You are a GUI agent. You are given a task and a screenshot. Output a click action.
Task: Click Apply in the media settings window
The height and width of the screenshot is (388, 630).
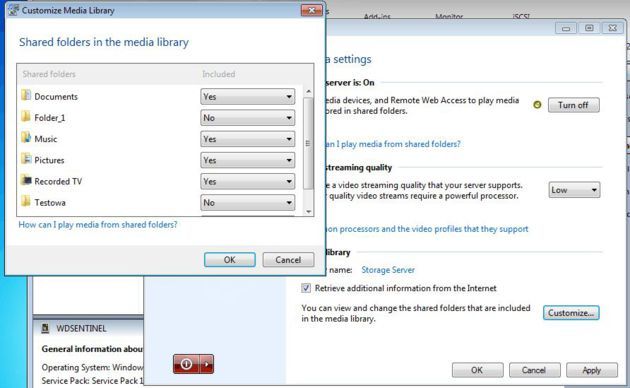point(592,370)
